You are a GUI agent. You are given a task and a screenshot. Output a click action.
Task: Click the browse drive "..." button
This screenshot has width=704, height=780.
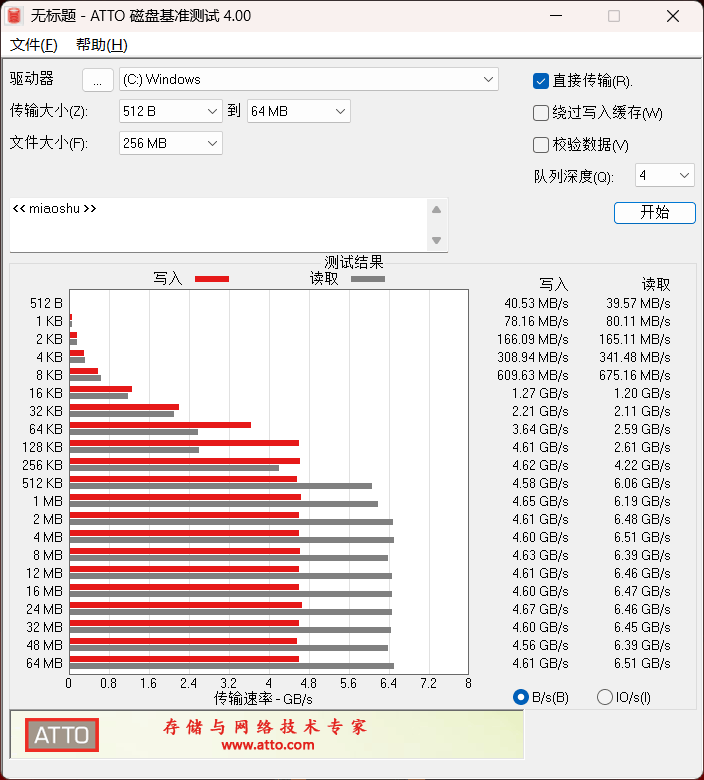[x=97, y=80]
